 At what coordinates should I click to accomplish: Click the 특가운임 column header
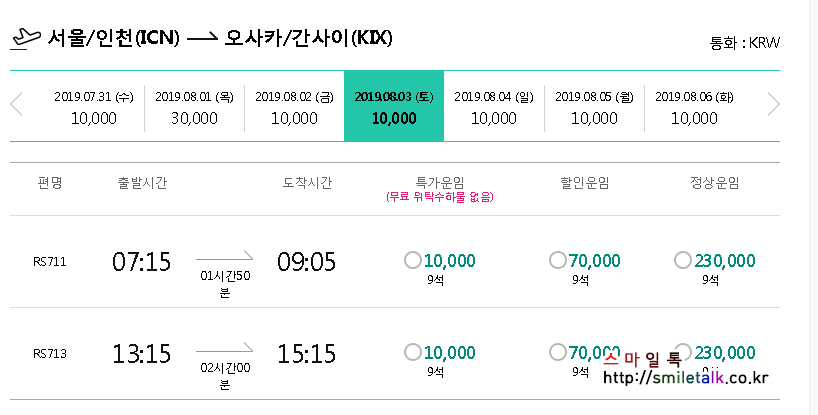[439, 183]
